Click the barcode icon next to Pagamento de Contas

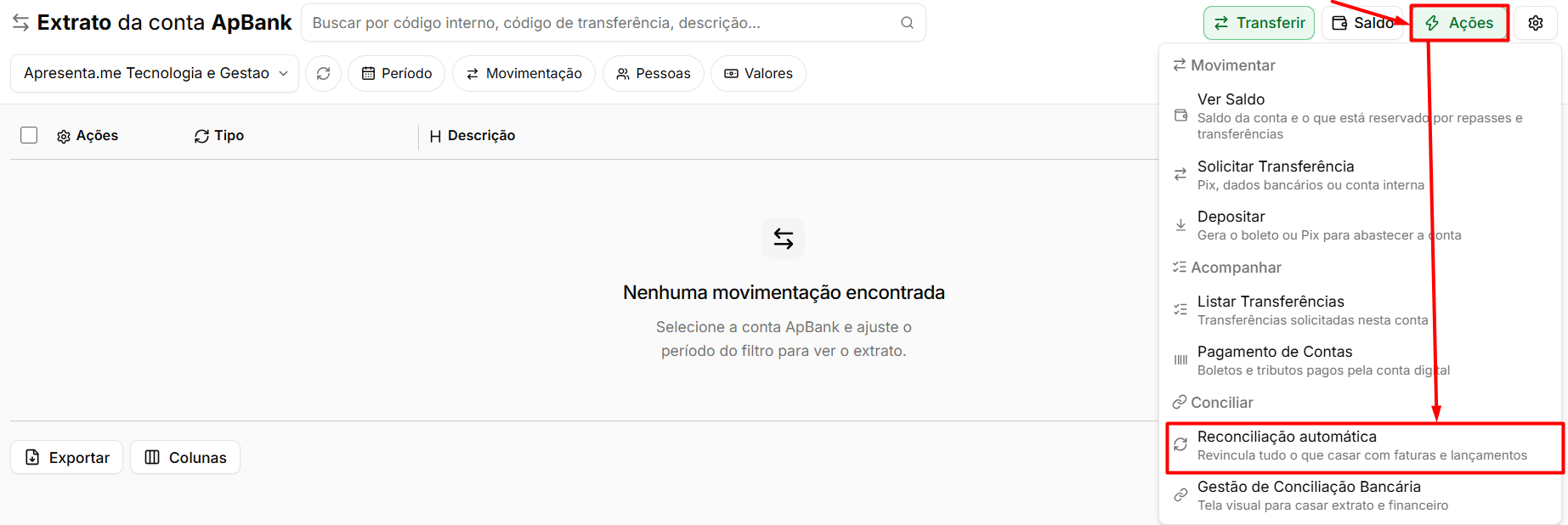point(1180,360)
